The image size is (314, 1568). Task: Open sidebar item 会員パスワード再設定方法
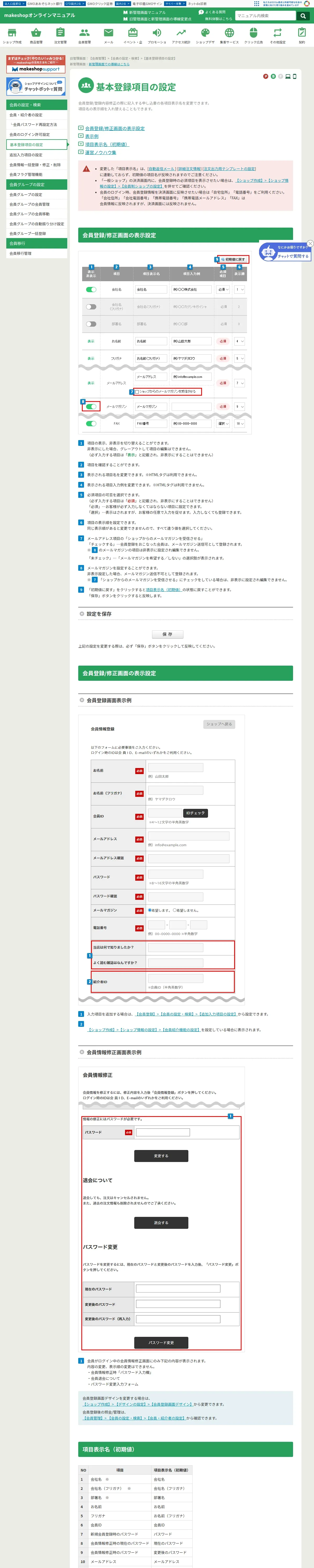37,124
